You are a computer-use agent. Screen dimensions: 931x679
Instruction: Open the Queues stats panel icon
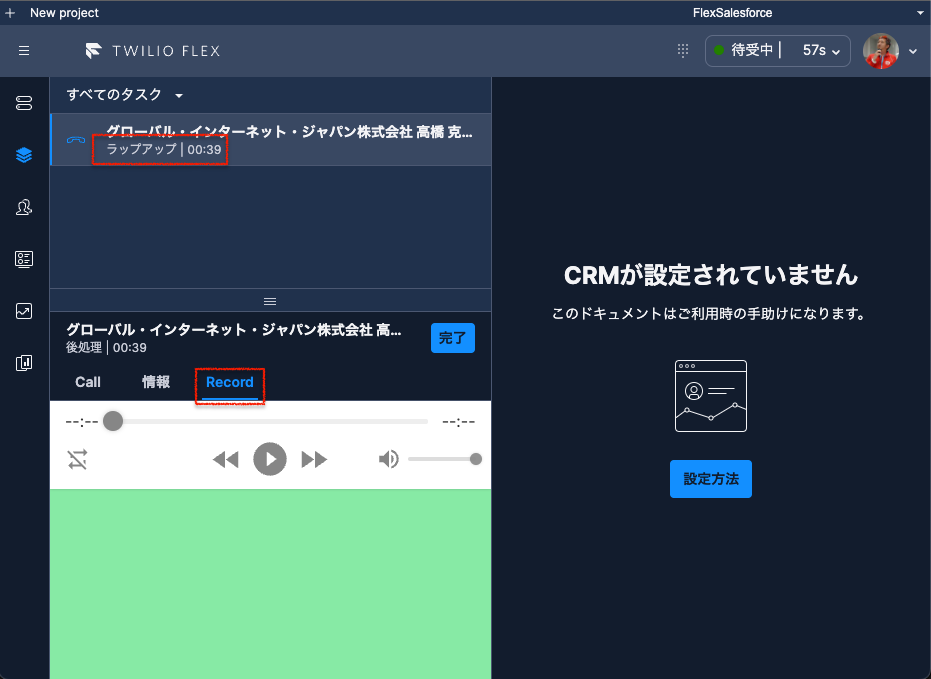click(24, 259)
